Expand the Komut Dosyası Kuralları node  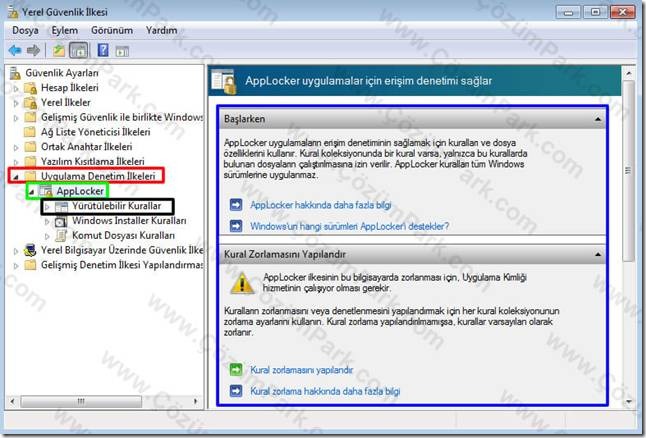click(47, 236)
